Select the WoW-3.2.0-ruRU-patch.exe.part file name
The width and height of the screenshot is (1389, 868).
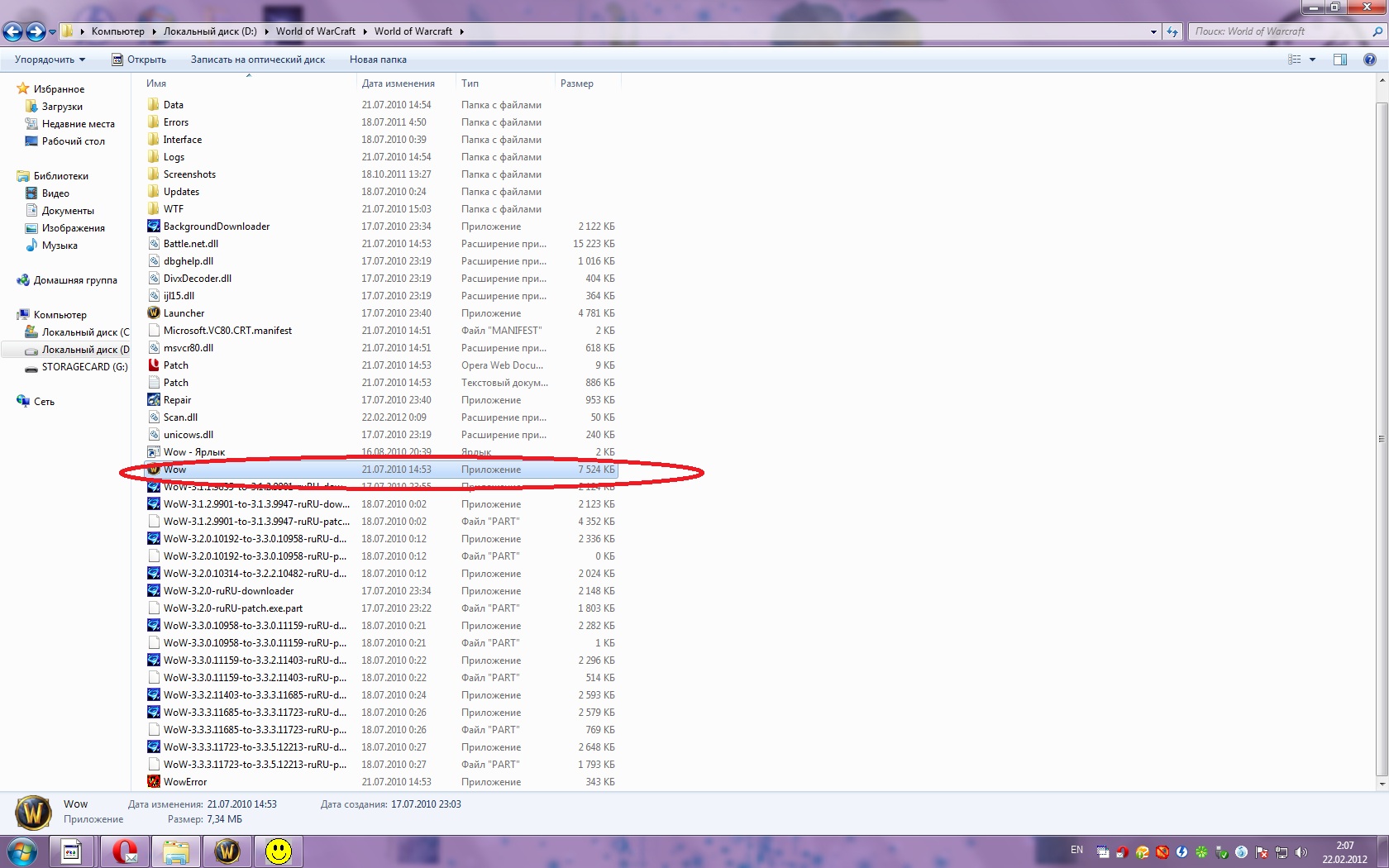233,608
